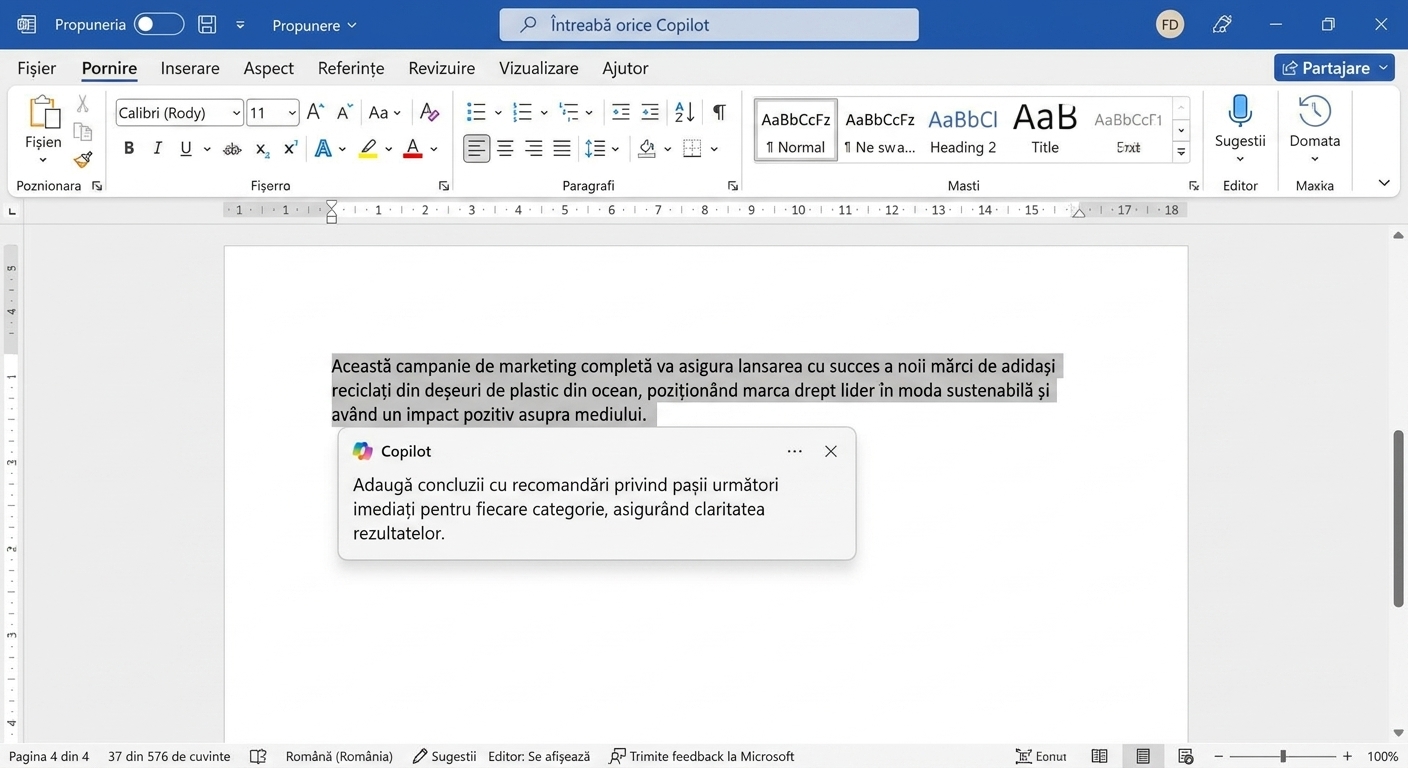The height and width of the screenshot is (768, 1408).
Task: Click the Copy icon
Action: point(83,132)
